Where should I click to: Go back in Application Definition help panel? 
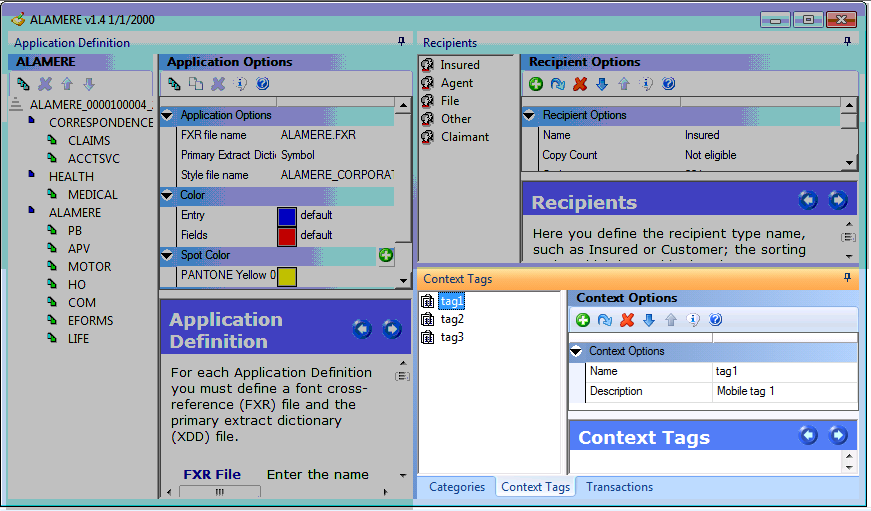click(x=362, y=329)
